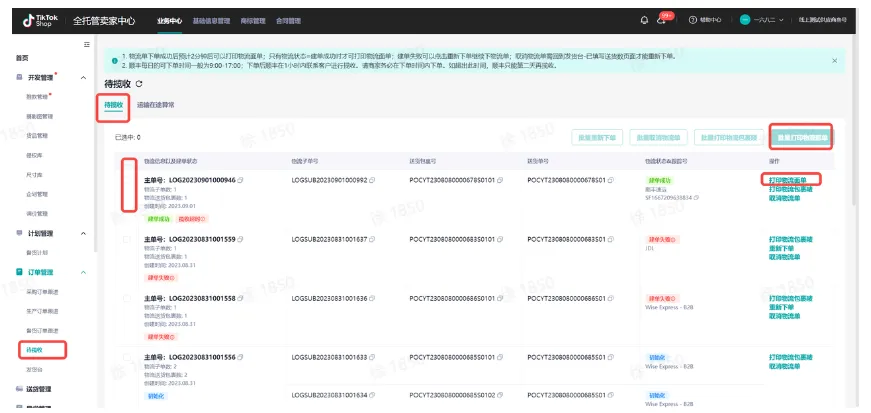Click the info icon in the teal notice banner

(x=114, y=61)
